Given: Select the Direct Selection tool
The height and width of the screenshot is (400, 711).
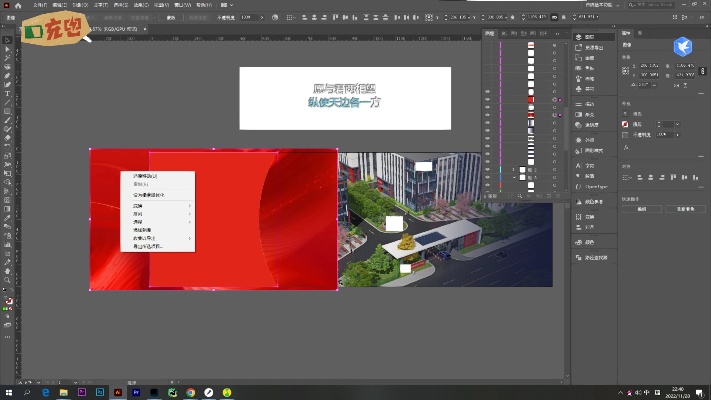Looking at the screenshot, I should pos(7,49).
